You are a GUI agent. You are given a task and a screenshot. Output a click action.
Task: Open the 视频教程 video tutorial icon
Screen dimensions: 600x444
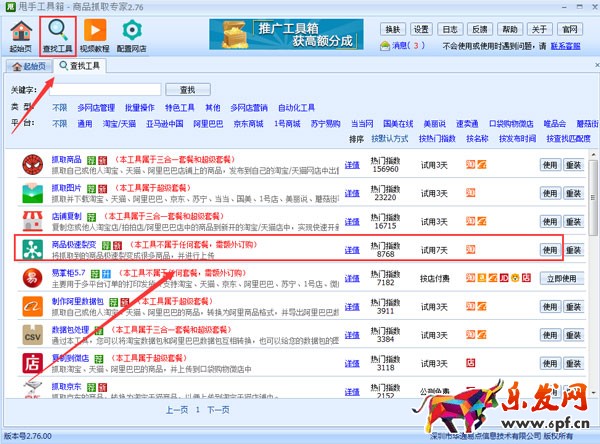[96, 32]
